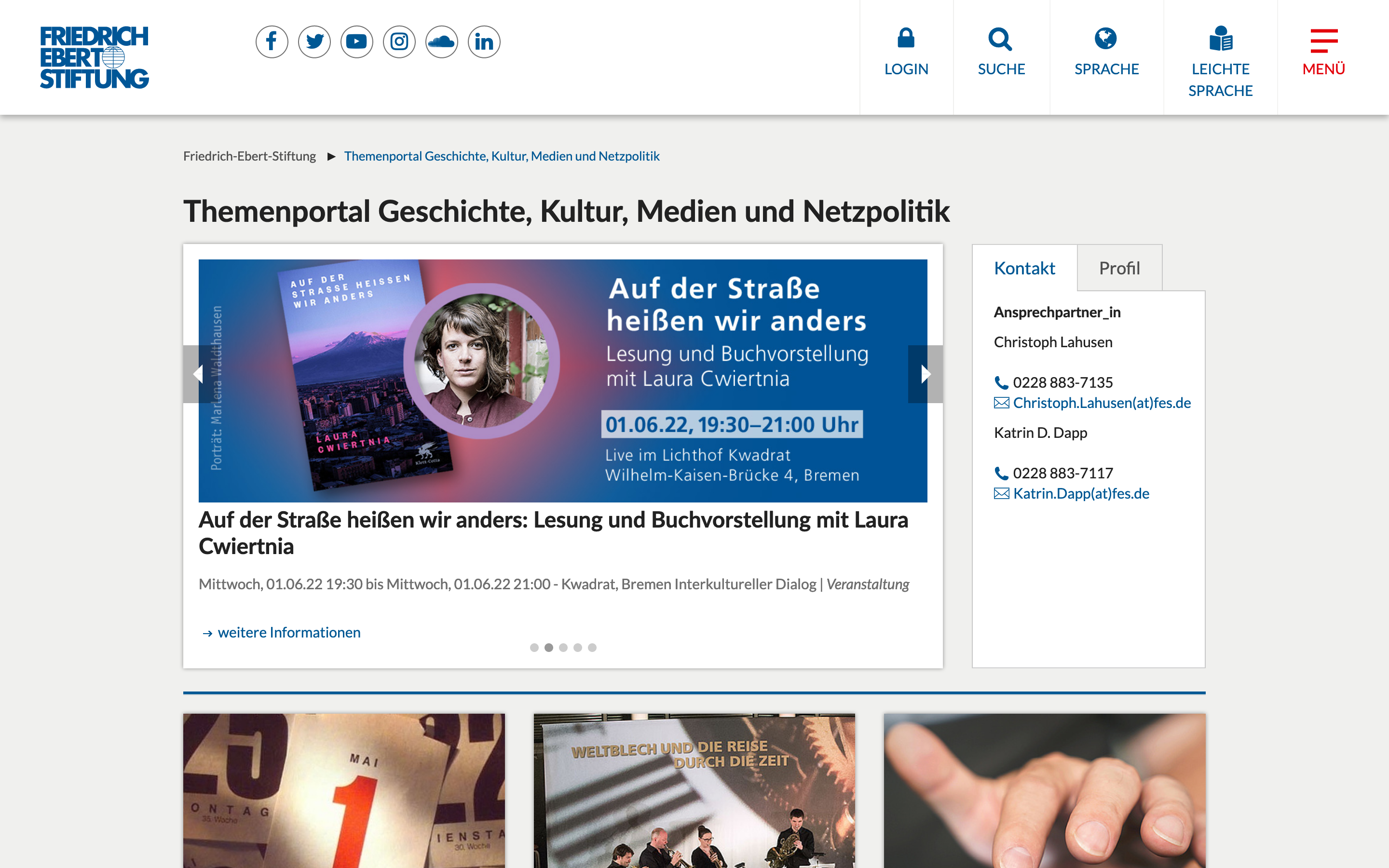Click the Login lock icon
Image resolution: width=1389 pixels, height=868 pixels.
[906, 39]
